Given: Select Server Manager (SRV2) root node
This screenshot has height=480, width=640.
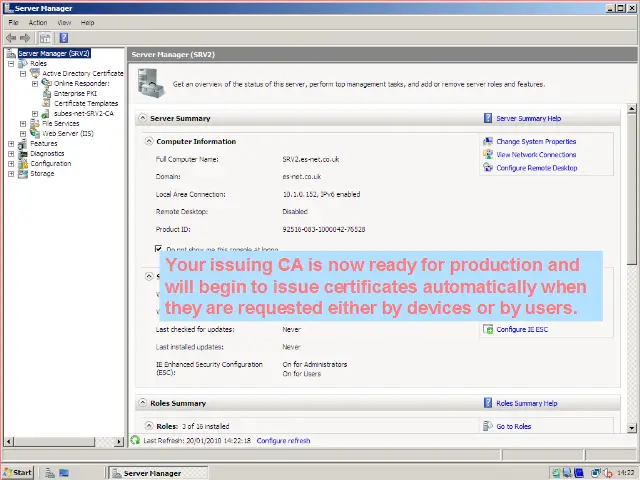Looking at the screenshot, I should click(53, 53).
